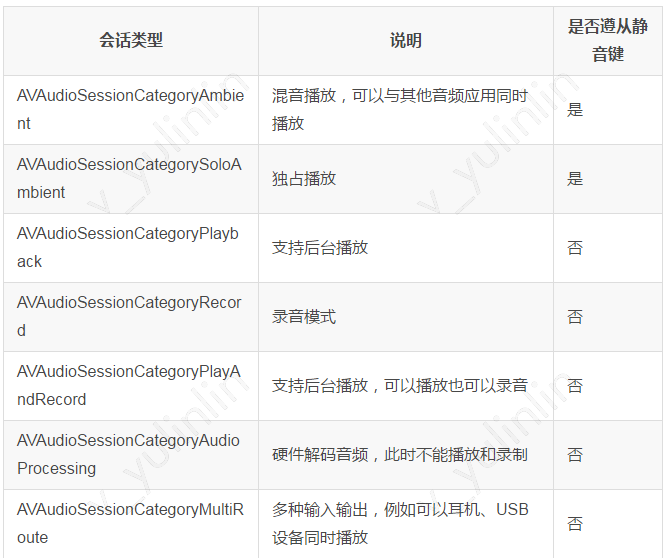Image resolution: width=666 pixels, height=558 pixels.
Task: Select the AVAudioSessionCategoryRecord cell
Action: pos(129,316)
